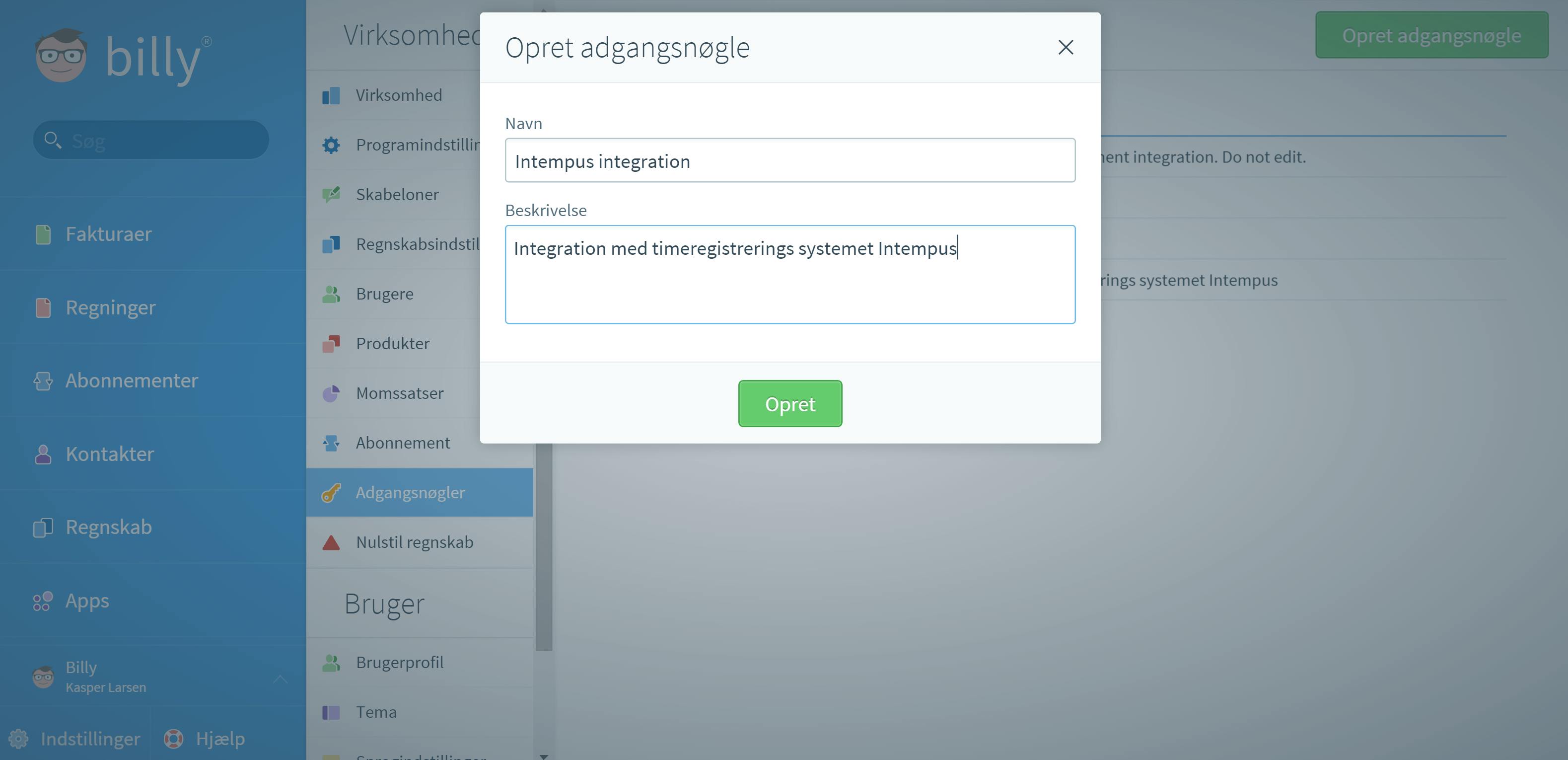This screenshot has width=1568, height=760.
Task: Click the settings list scrollbar thumb
Action: pos(544,546)
